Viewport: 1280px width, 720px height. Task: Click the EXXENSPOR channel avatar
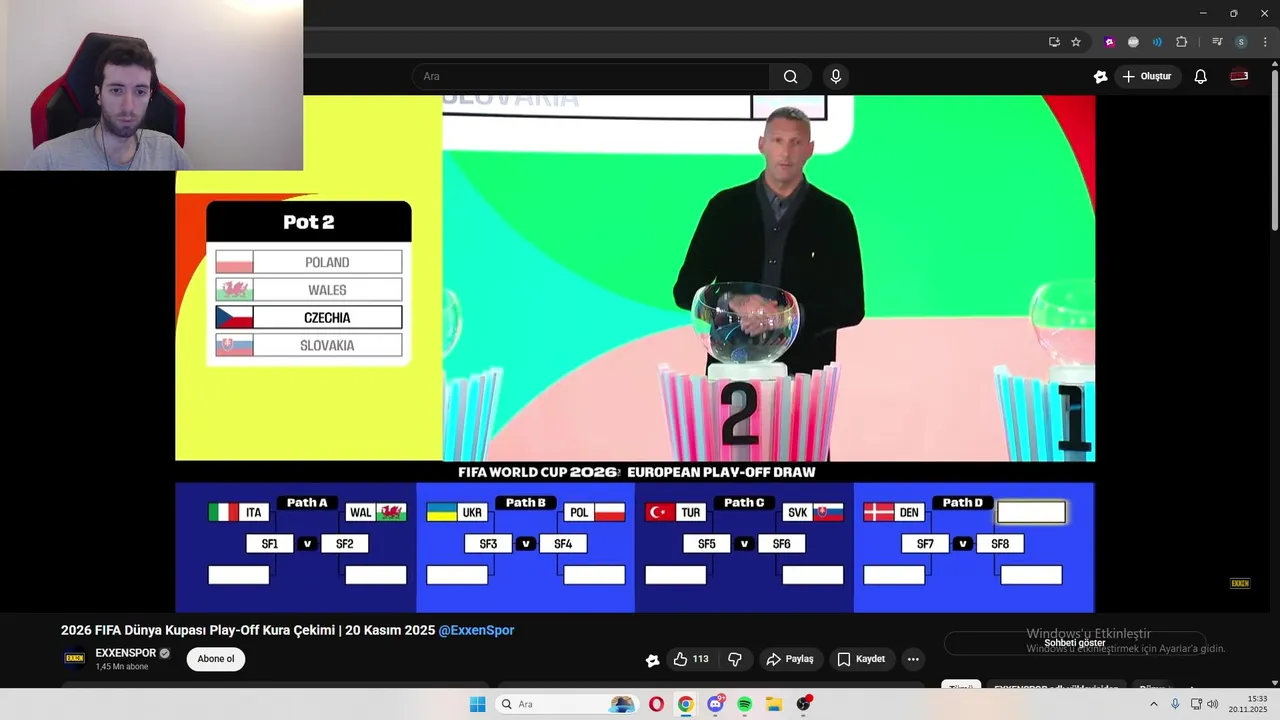click(74, 658)
